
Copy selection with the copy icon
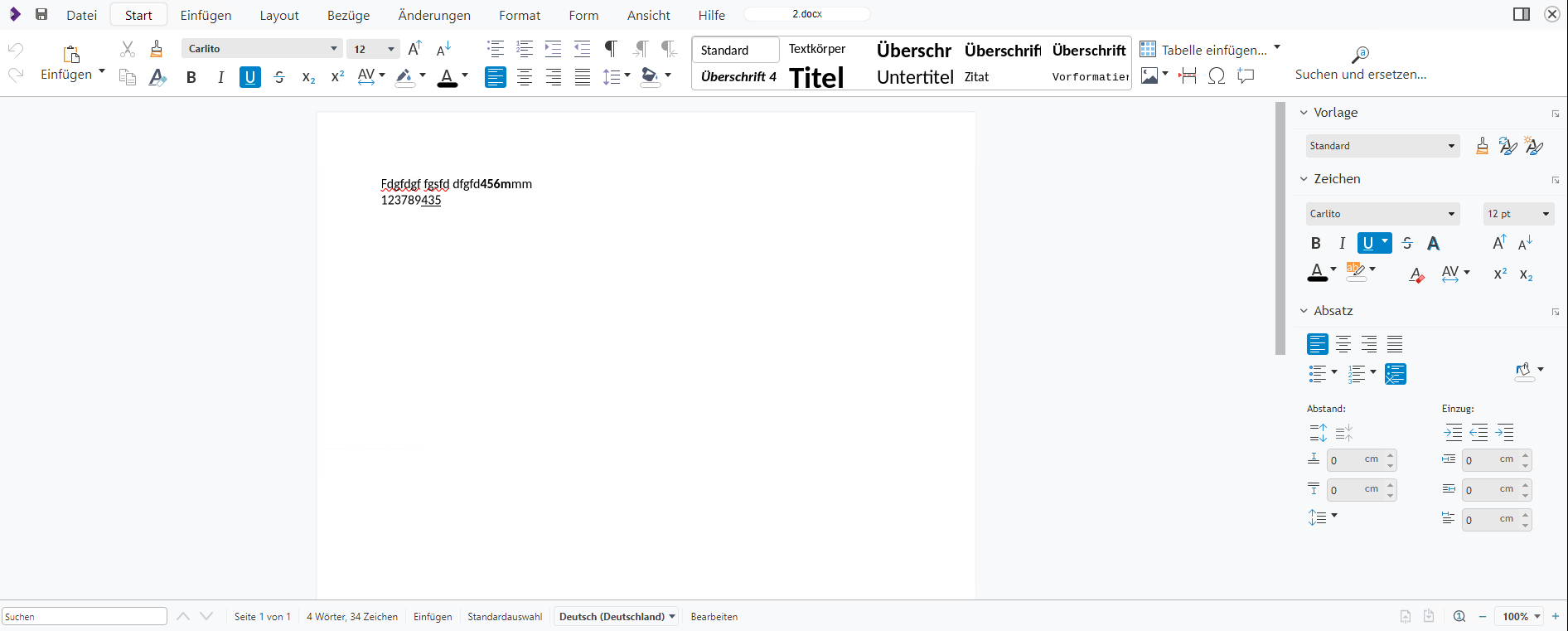click(x=127, y=77)
